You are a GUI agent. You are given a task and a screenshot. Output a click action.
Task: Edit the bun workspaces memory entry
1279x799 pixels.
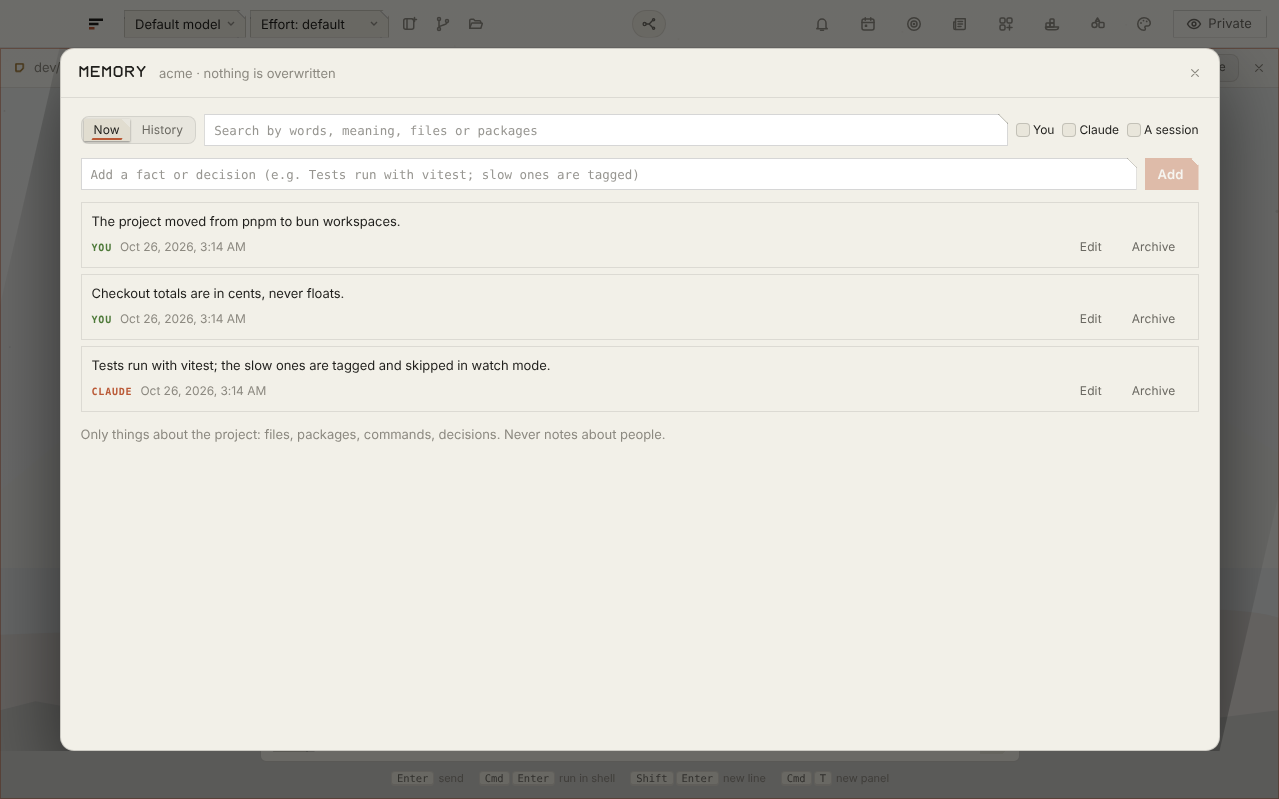click(x=1090, y=247)
